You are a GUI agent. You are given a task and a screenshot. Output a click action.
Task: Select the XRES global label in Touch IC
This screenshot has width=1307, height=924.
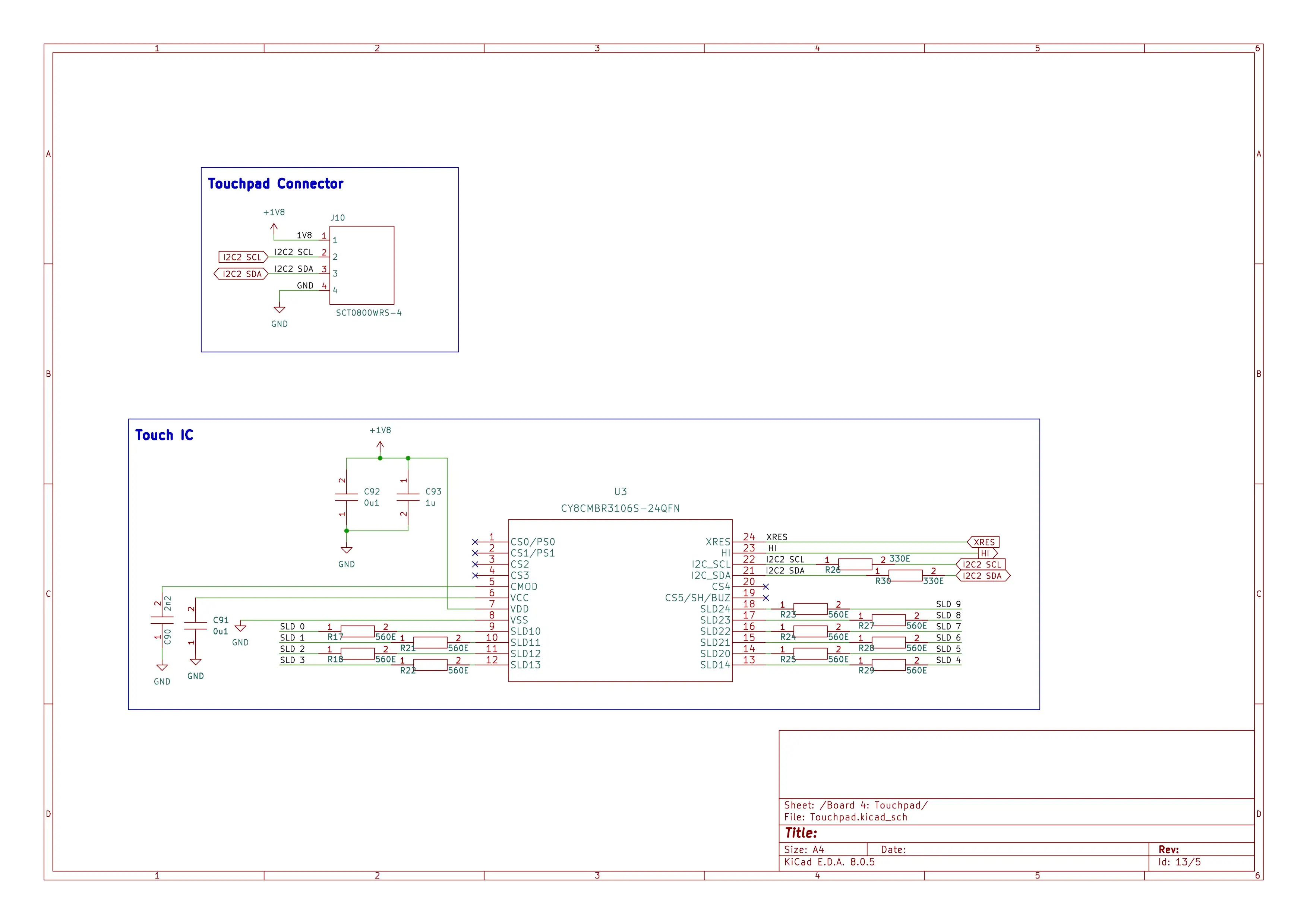[x=983, y=542]
